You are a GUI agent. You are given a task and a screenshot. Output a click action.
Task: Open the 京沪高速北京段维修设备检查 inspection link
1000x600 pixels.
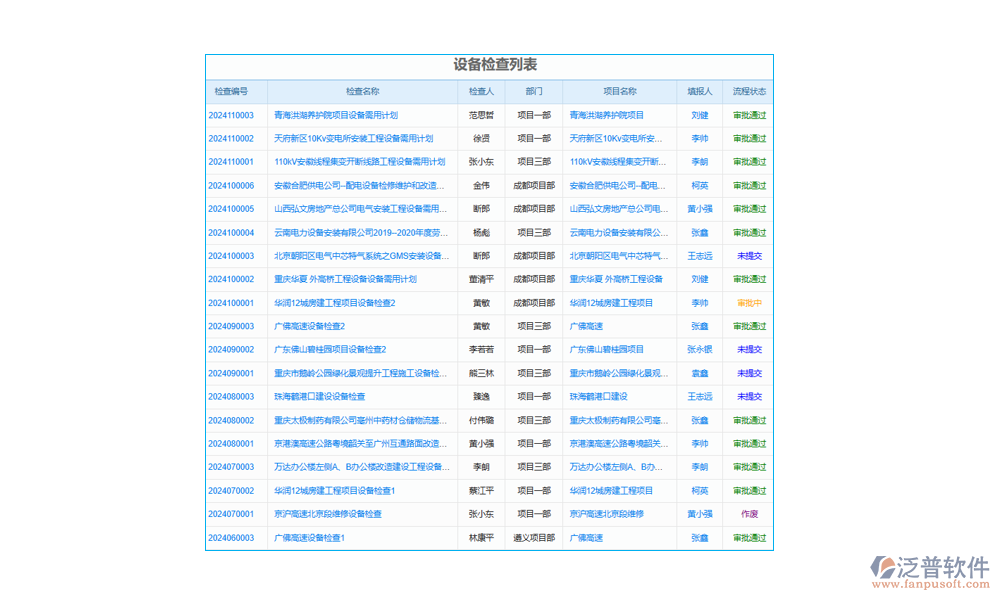(328, 514)
